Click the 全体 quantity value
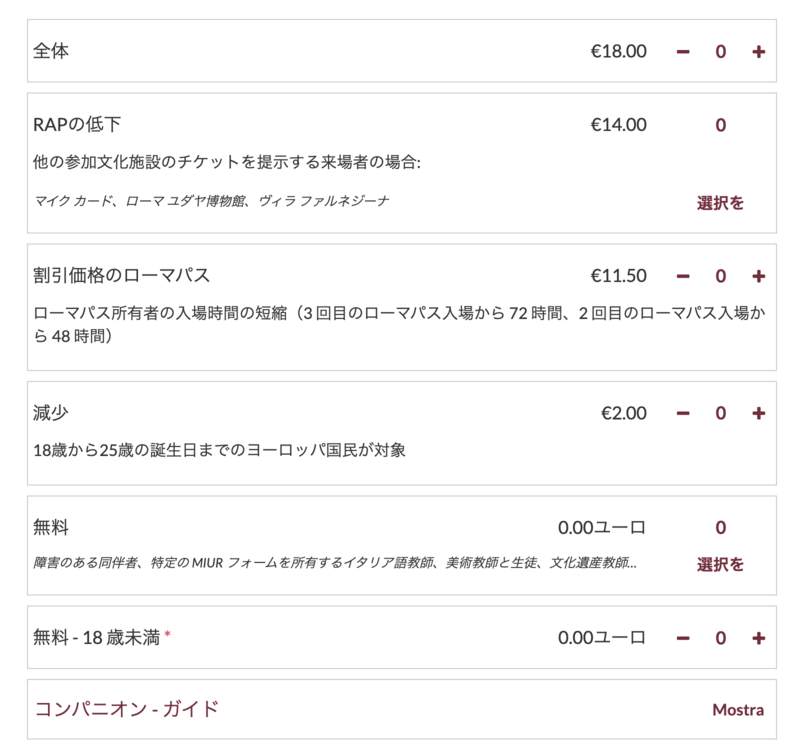 point(720,51)
